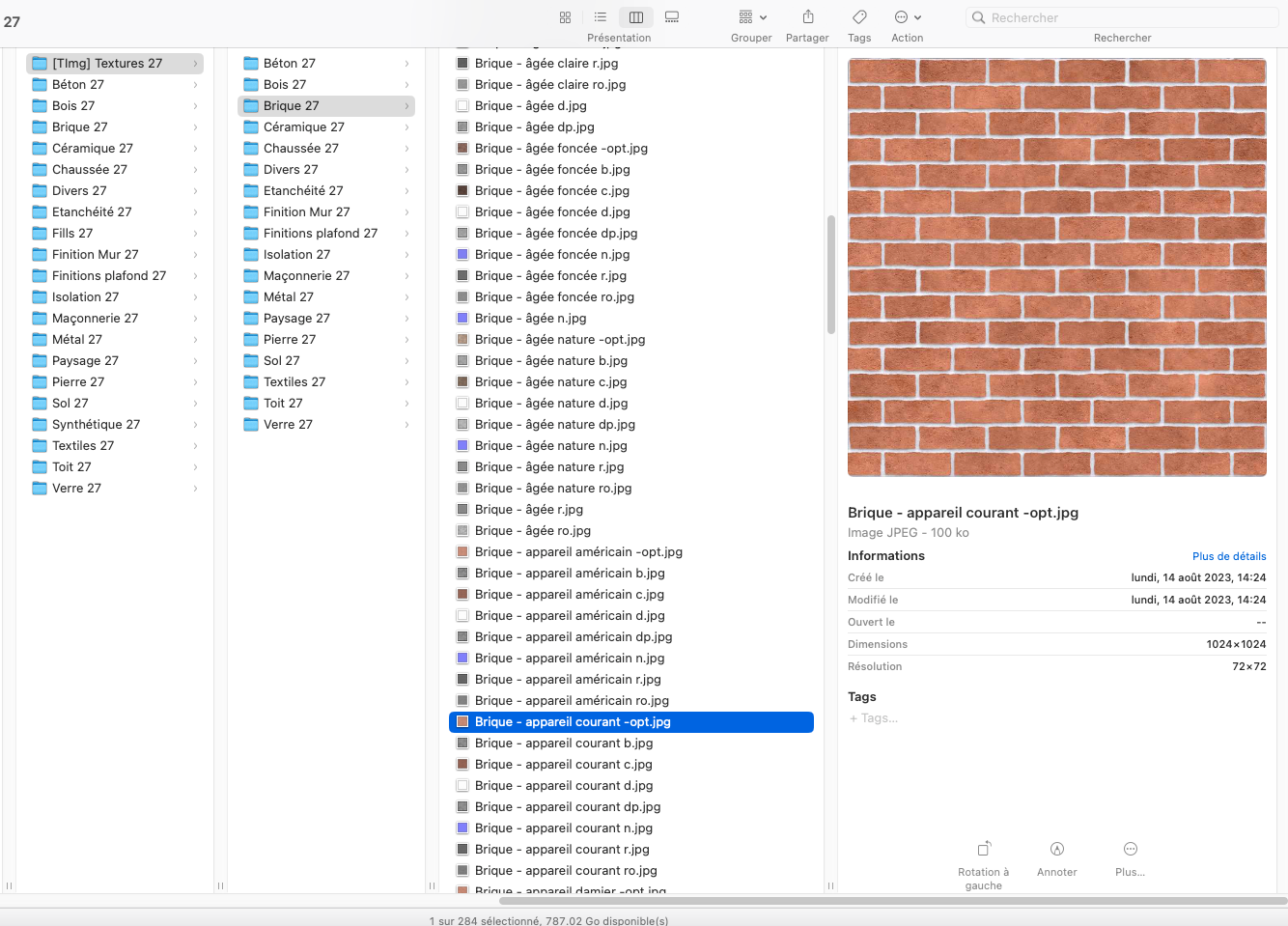Image resolution: width=1288 pixels, height=926 pixels.
Task: Click file icon of Brique - appareil courant c.jpg
Action: (x=462, y=765)
